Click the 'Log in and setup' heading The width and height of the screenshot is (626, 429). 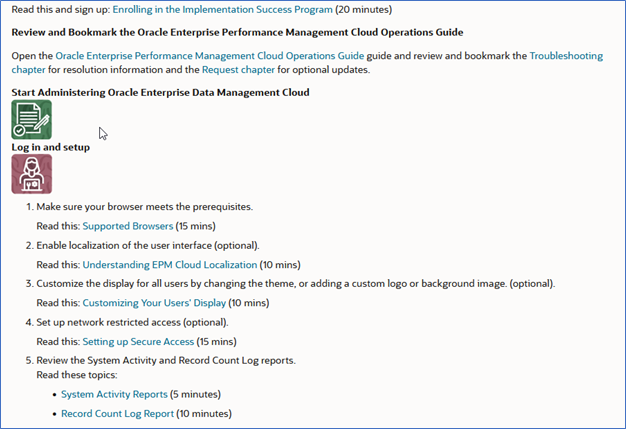(x=51, y=147)
